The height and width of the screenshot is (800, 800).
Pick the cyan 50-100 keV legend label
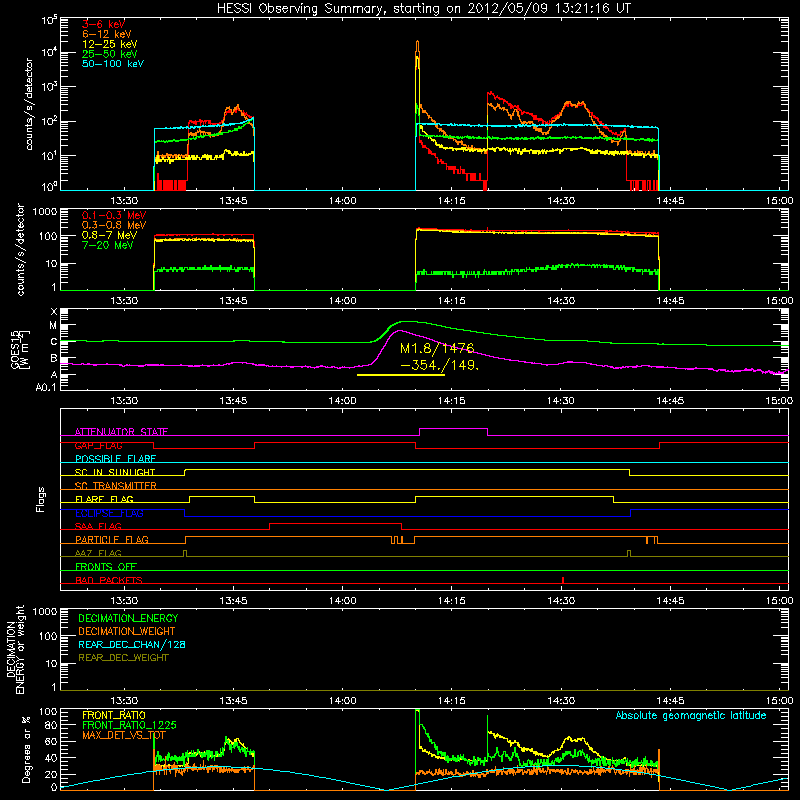[x=112, y=64]
